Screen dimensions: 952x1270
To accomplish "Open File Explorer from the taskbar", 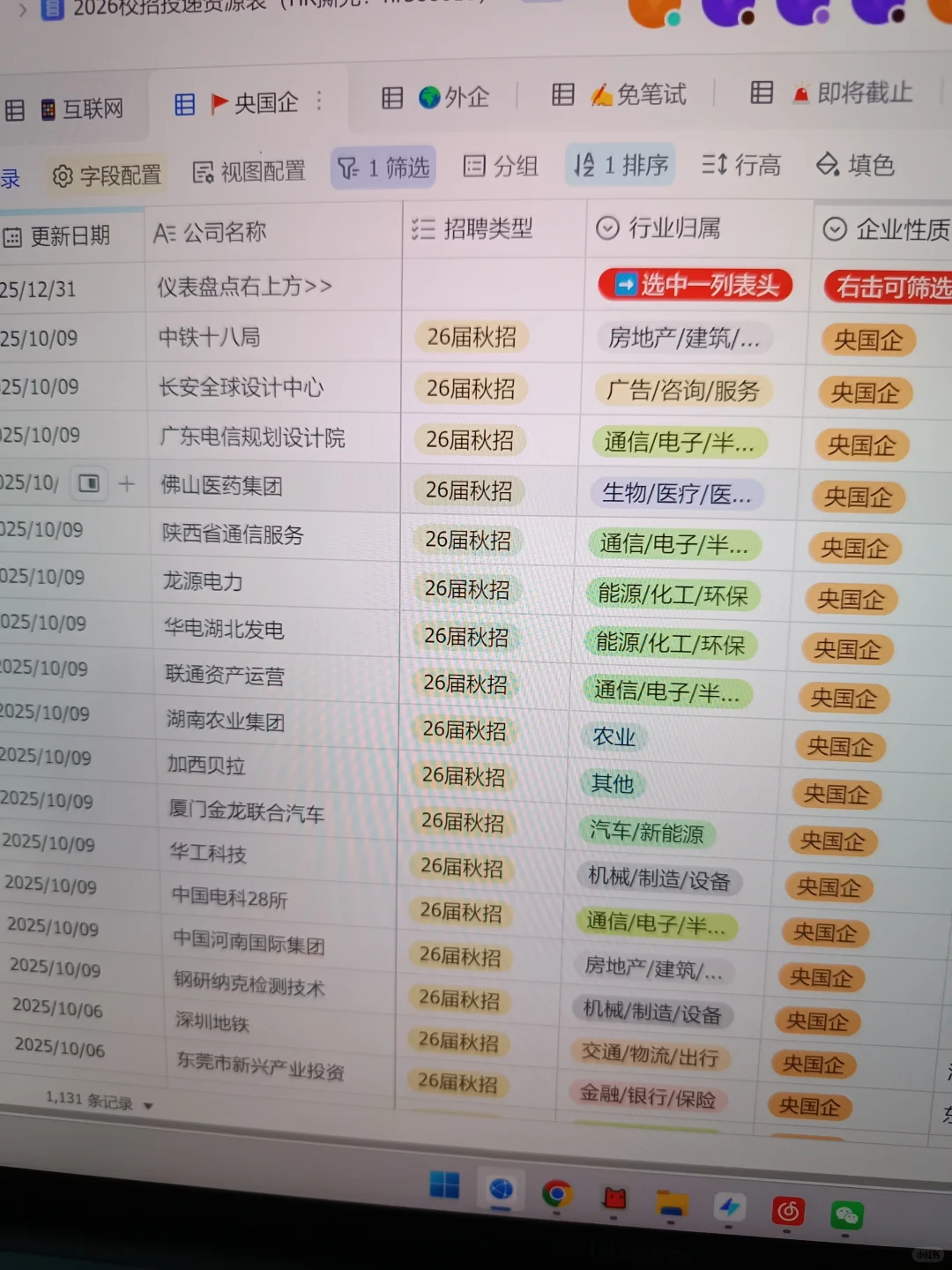I will [x=672, y=1203].
